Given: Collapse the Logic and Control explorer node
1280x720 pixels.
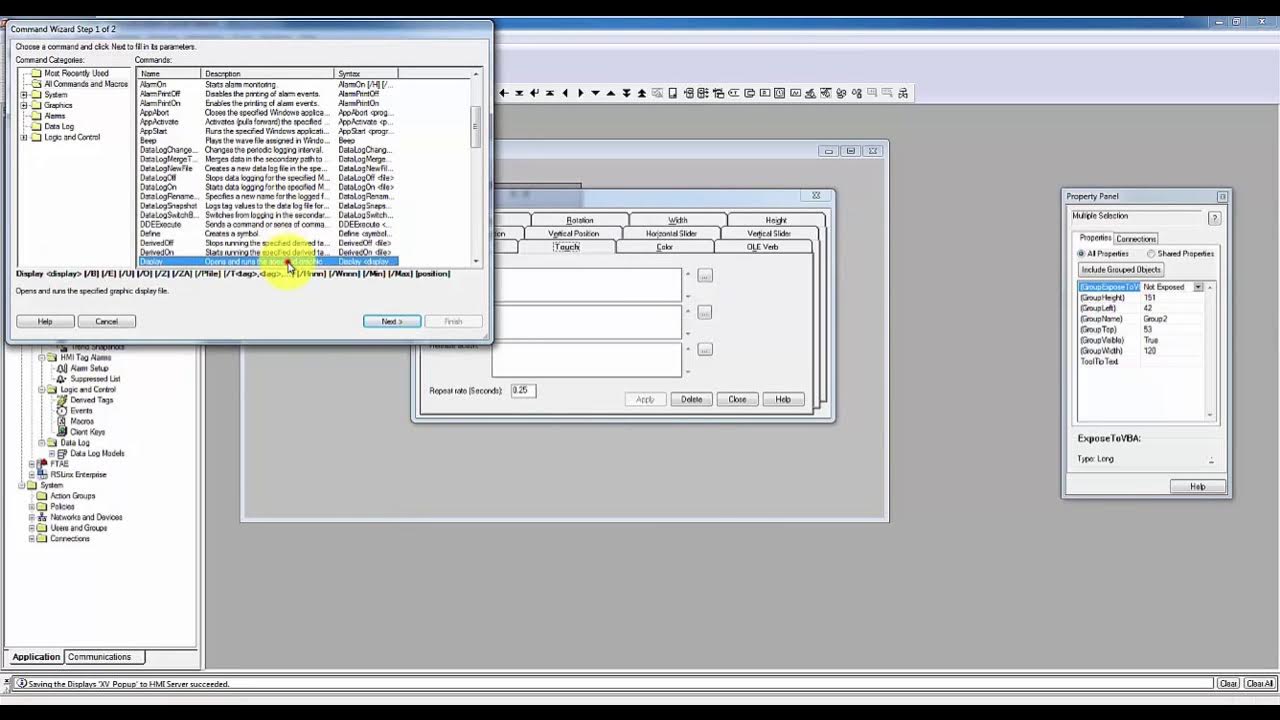Looking at the screenshot, I should pyautogui.click(x=42, y=389).
